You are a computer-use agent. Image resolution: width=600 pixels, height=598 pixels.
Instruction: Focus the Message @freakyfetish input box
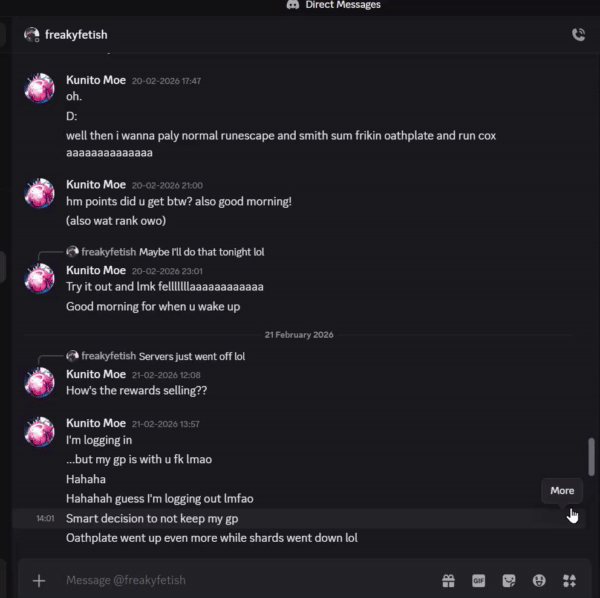[x=240, y=580]
